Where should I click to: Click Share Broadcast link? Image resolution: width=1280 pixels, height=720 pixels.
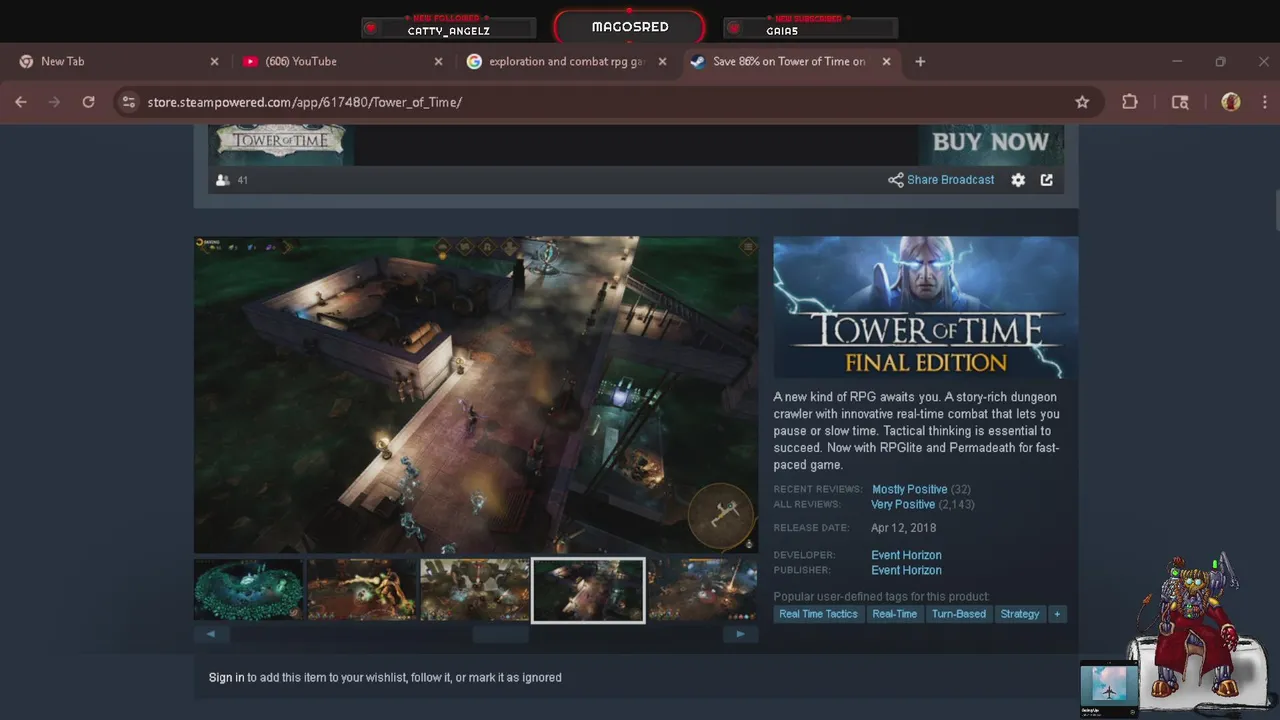pos(941,180)
